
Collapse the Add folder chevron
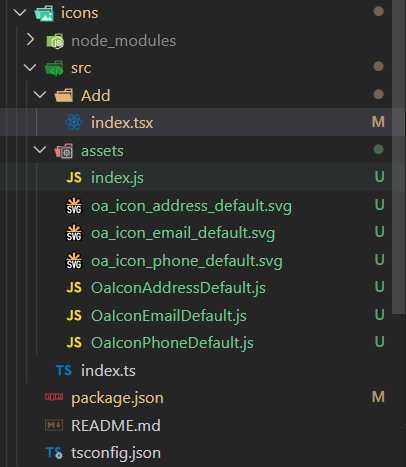(x=40, y=95)
